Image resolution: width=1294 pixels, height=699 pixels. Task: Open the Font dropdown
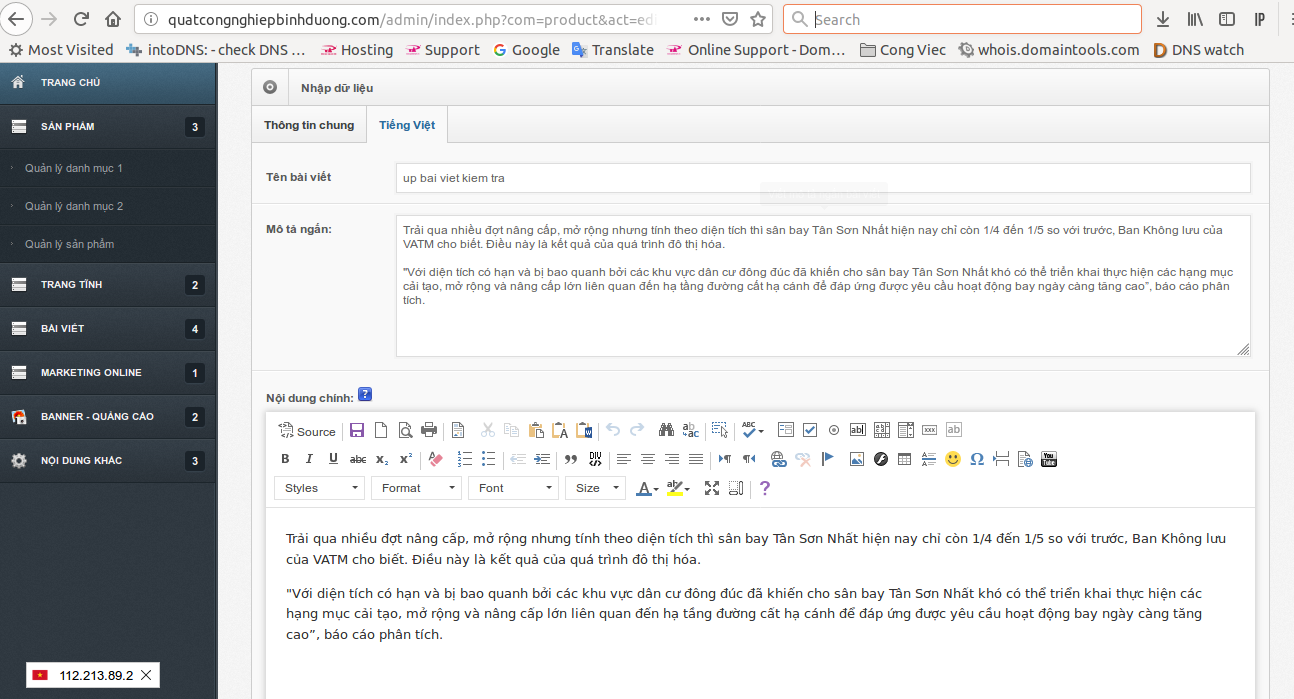point(513,488)
